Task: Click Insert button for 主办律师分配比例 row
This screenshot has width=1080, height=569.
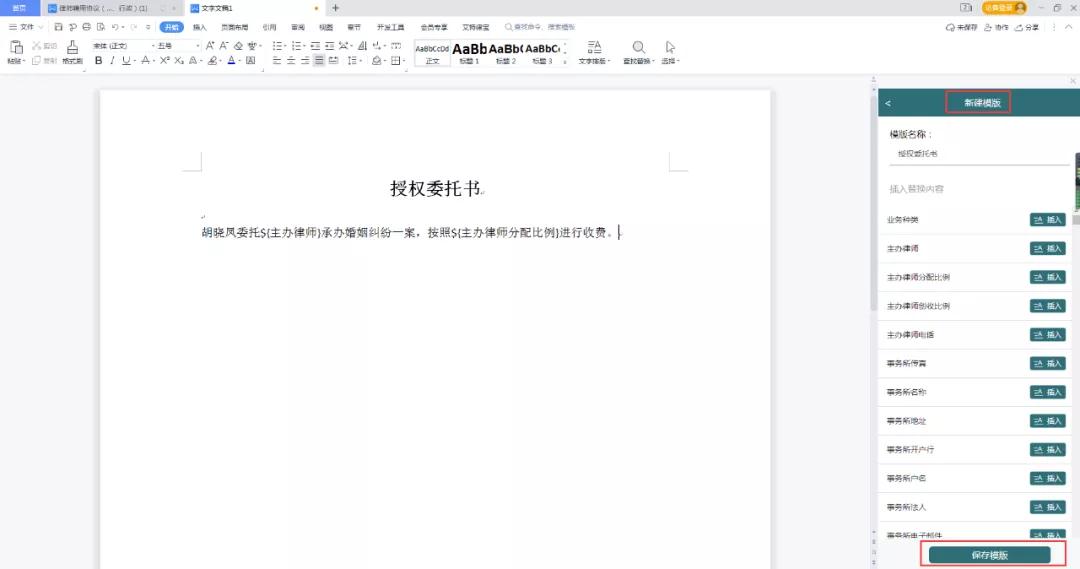Action: click(1048, 277)
